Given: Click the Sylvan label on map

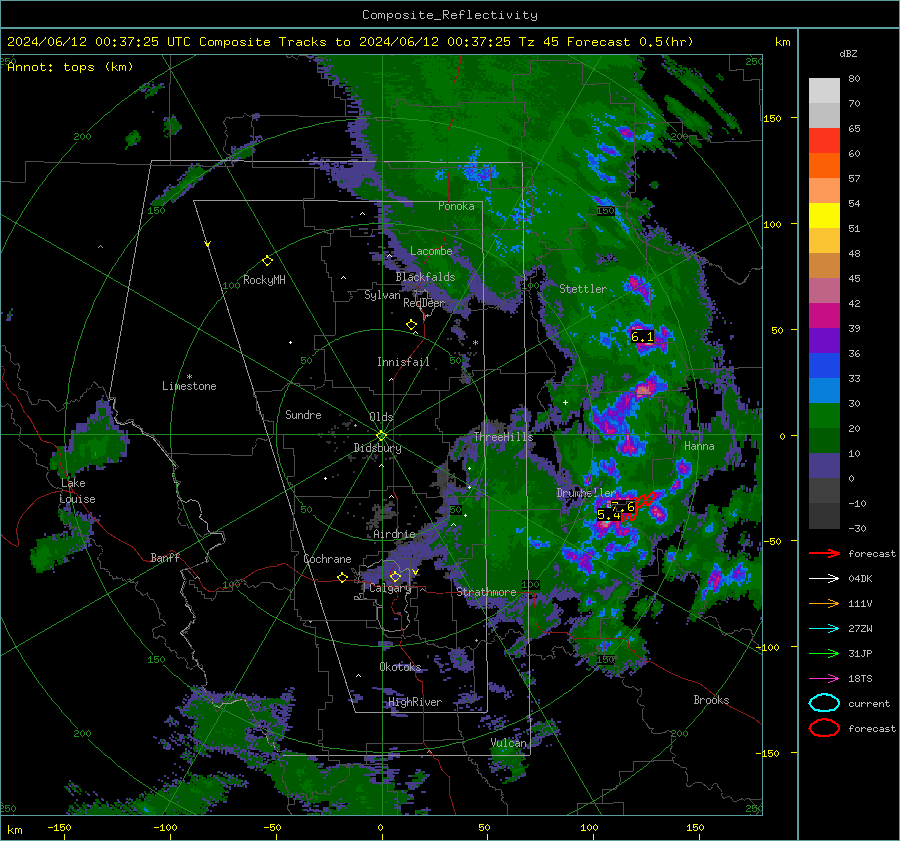Looking at the screenshot, I should [x=382, y=295].
